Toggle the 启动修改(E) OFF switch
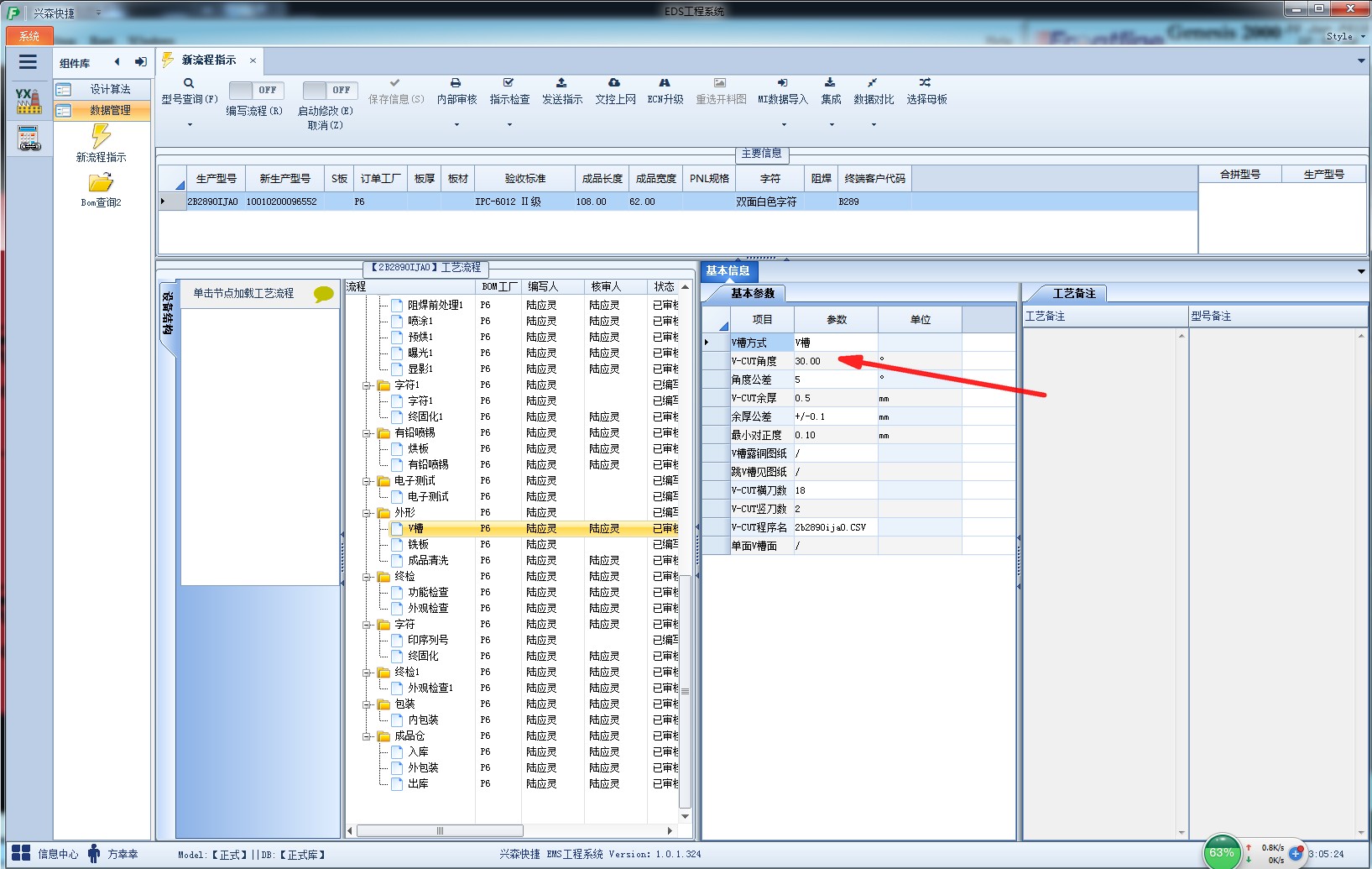This screenshot has width=1372, height=869. click(x=330, y=90)
